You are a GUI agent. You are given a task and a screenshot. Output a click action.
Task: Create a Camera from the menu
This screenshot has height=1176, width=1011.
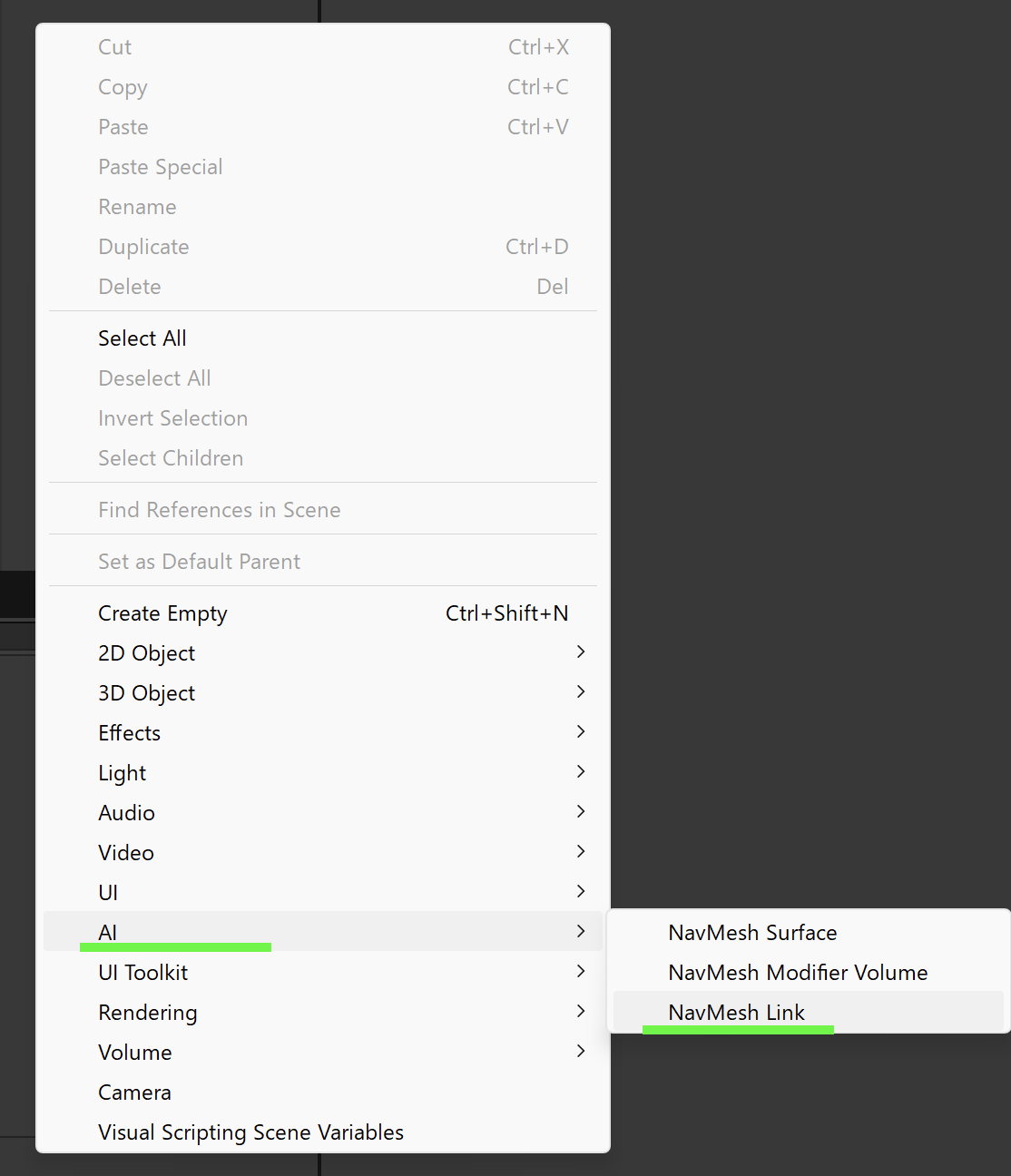point(134,1093)
